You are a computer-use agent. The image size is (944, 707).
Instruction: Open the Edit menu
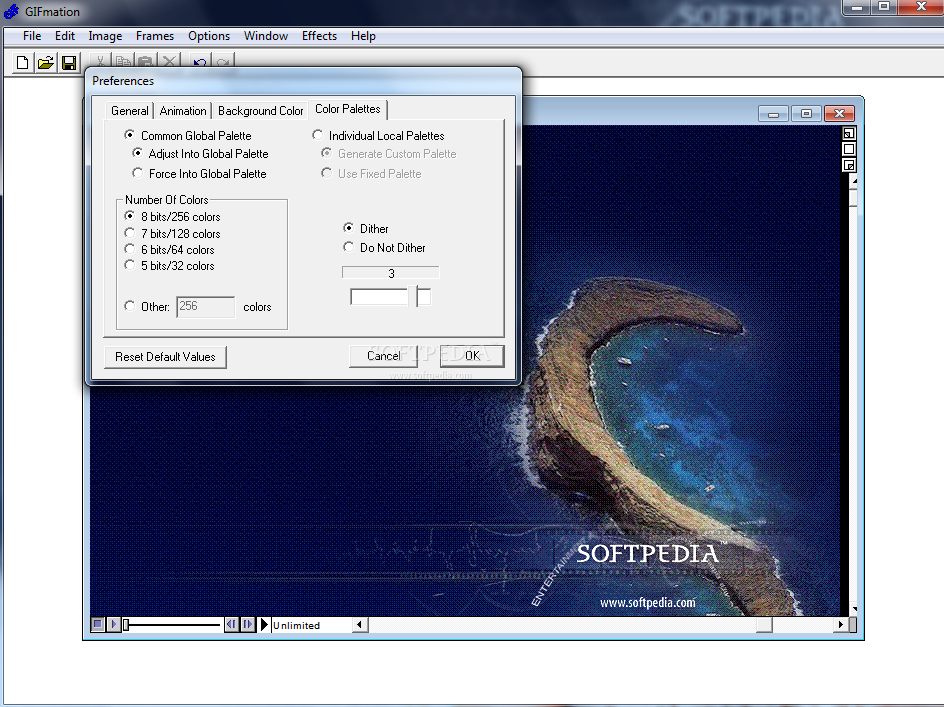65,36
